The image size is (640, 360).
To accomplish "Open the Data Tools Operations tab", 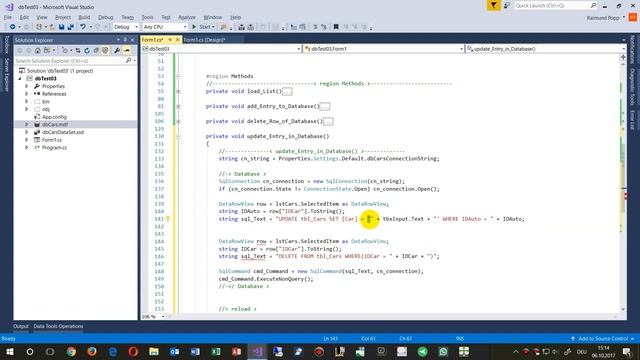I will [58, 326].
